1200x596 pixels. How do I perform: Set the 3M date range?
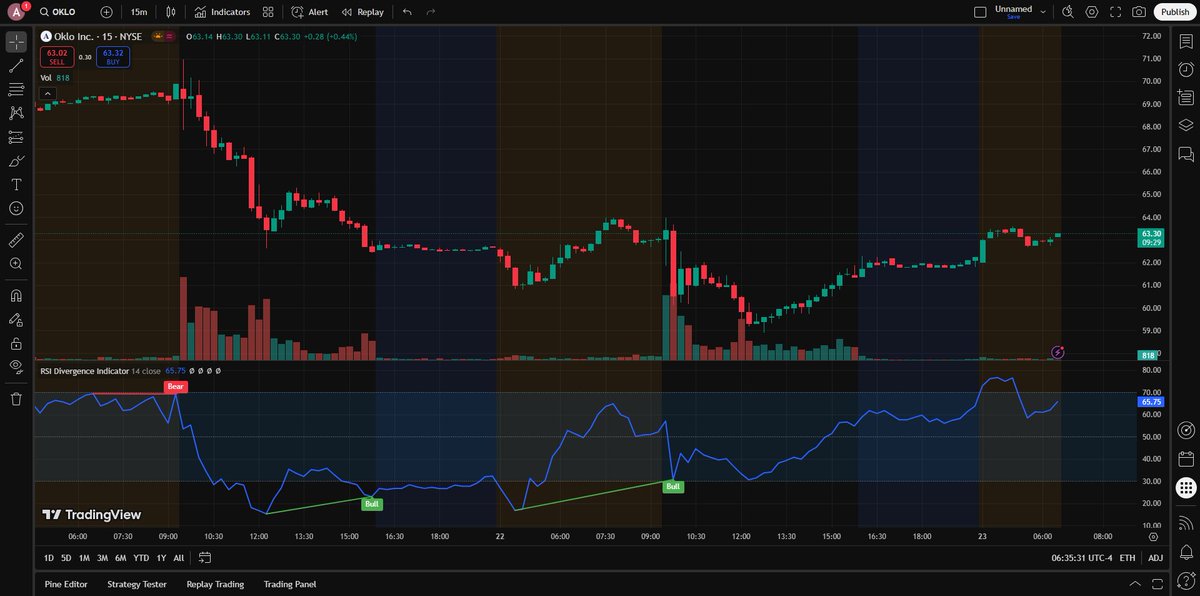pos(102,558)
